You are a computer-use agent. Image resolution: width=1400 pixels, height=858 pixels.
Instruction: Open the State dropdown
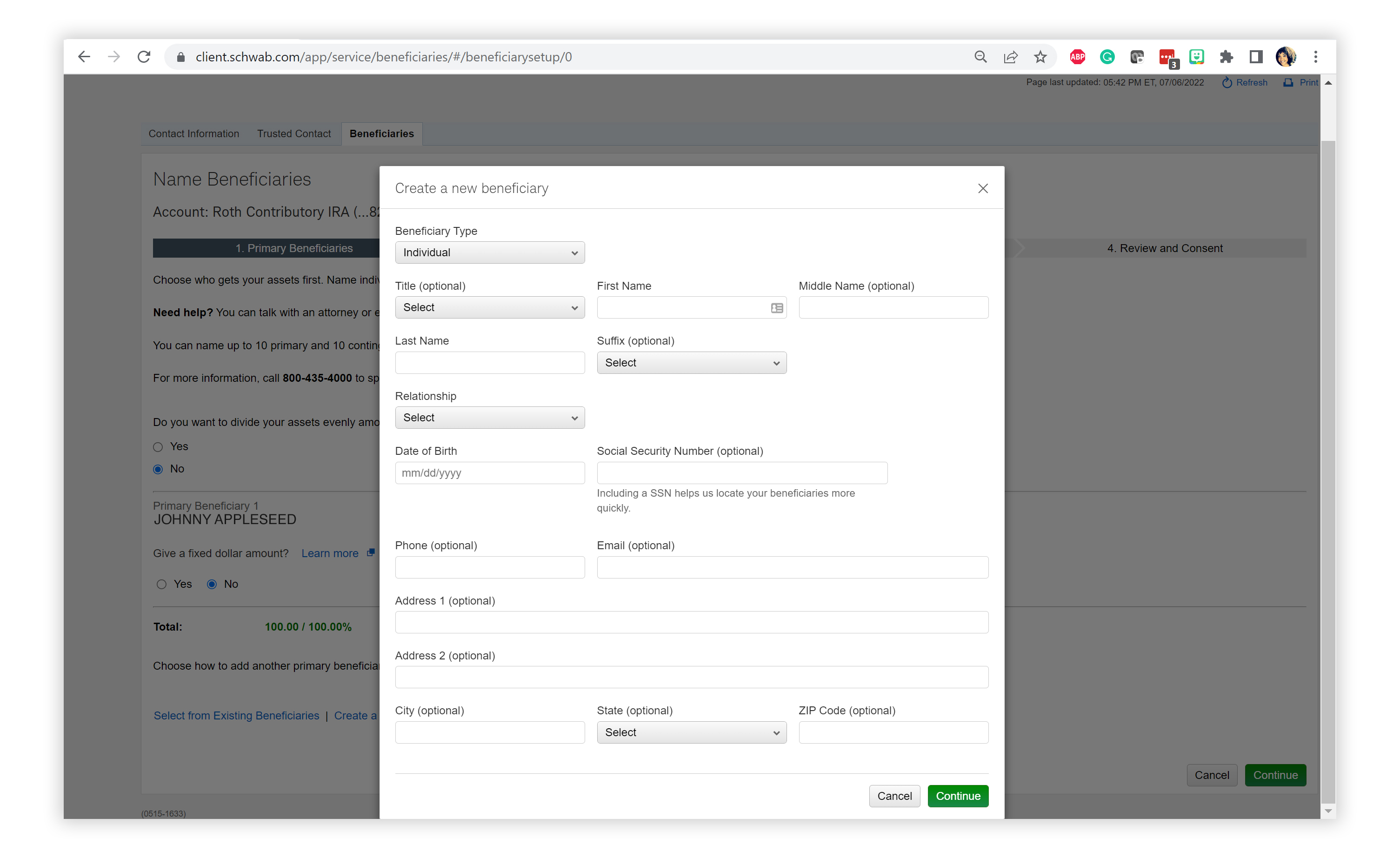point(691,732)
